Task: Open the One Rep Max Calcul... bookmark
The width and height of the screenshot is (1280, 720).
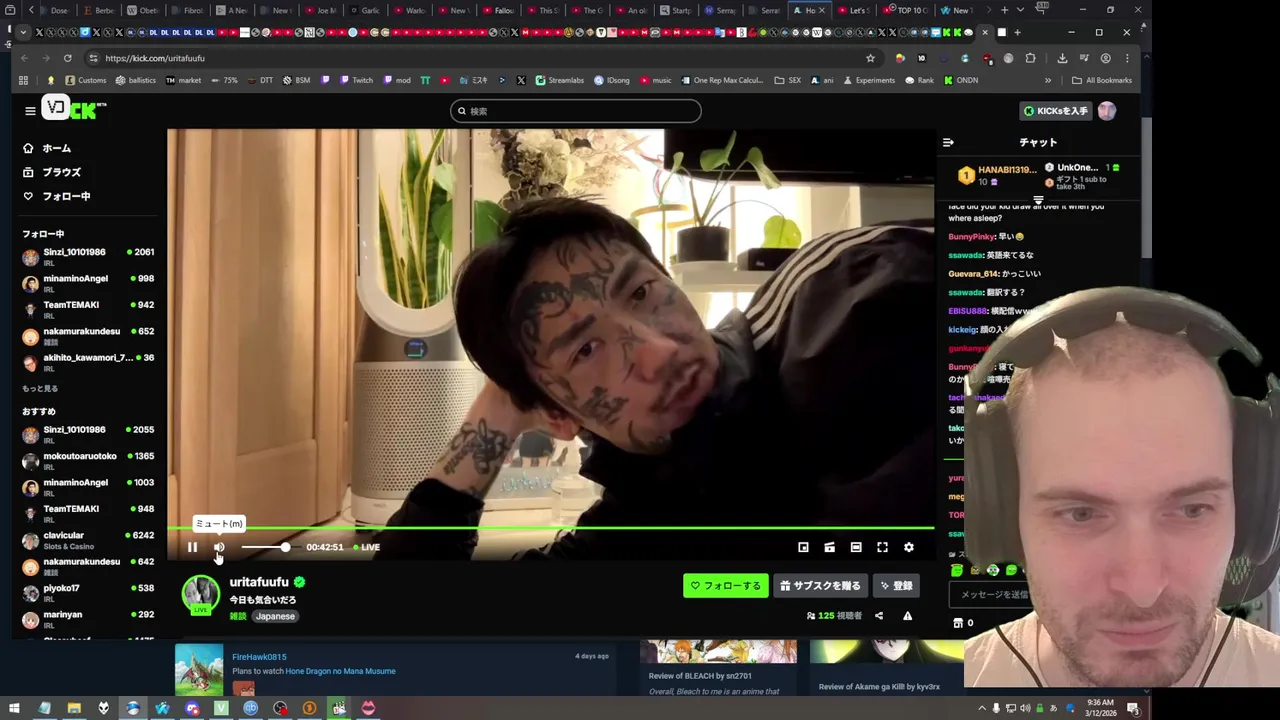Action: point(721,80)
